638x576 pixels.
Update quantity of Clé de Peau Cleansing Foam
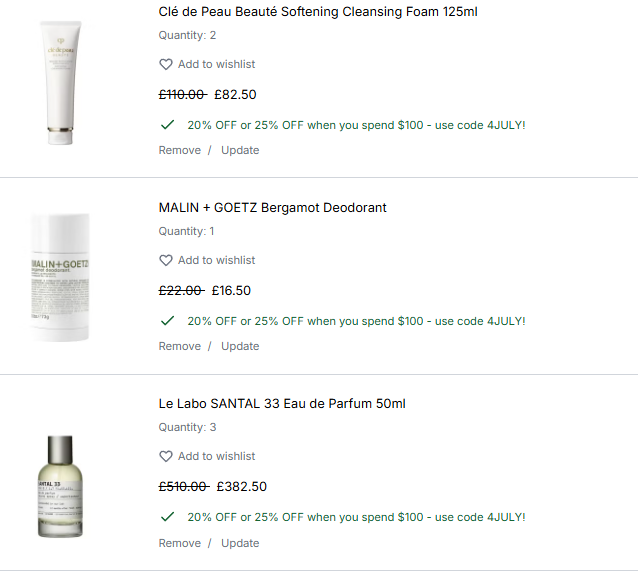pos(240,150)
